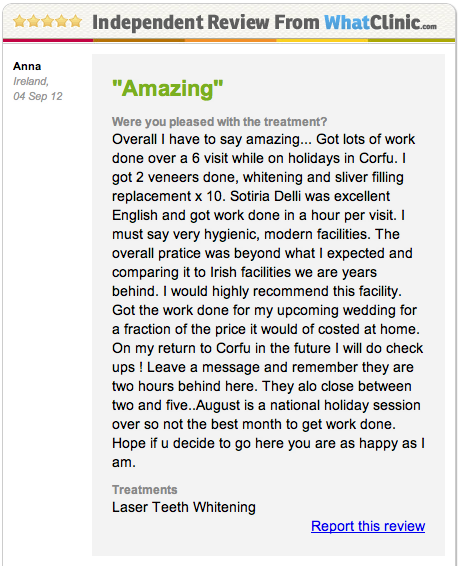Viewport: 459px width, 566px height.
Task: Click the second gold rating star
Action: coord(34,21)
